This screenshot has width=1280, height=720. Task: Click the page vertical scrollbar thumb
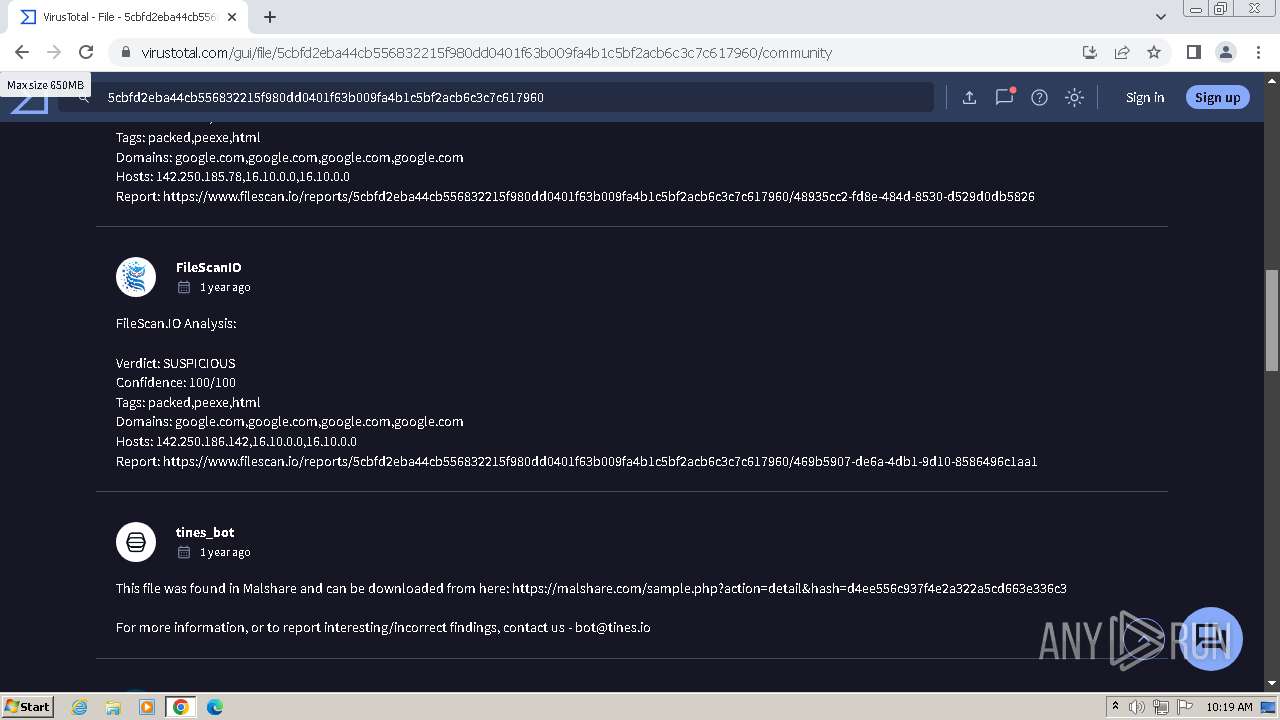(1272, 320)
